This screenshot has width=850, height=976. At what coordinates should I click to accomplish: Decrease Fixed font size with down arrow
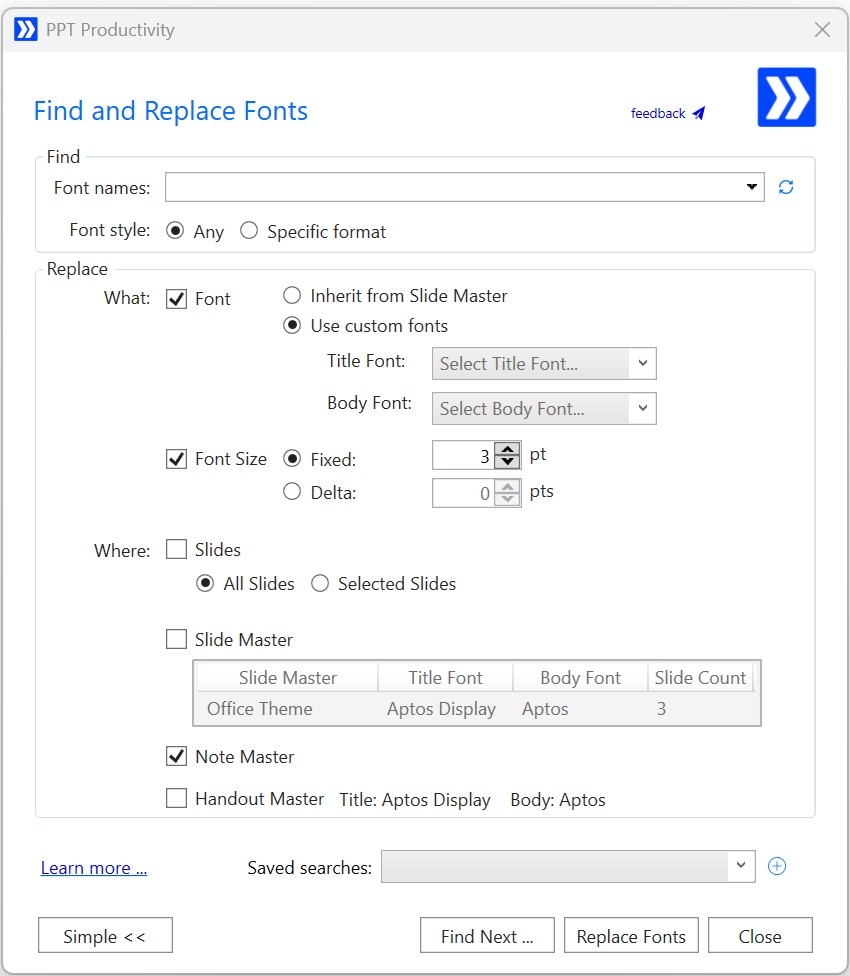coord(508,462)
